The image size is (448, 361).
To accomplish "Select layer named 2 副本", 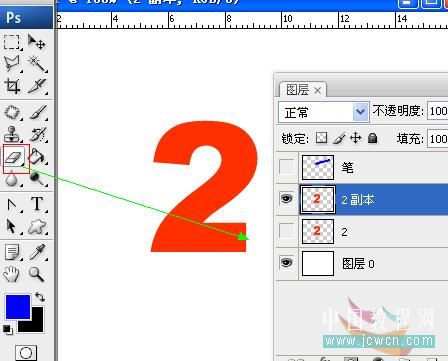I will [358, 200].
